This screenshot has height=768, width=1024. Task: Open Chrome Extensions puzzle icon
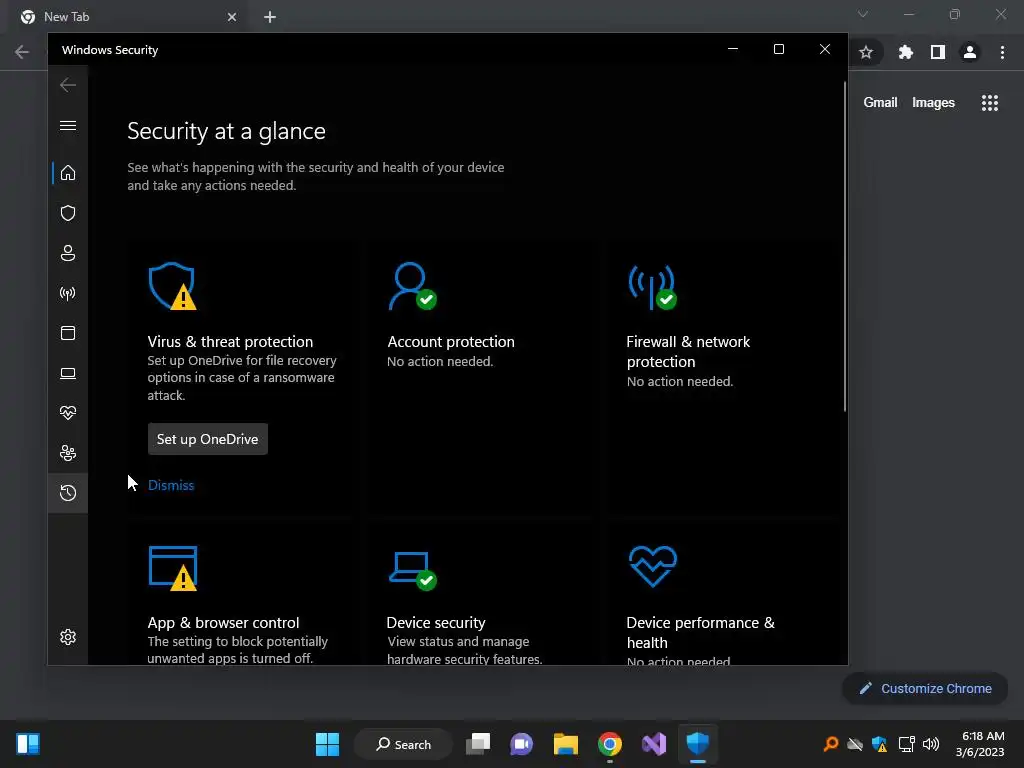(x=906, y=52)
